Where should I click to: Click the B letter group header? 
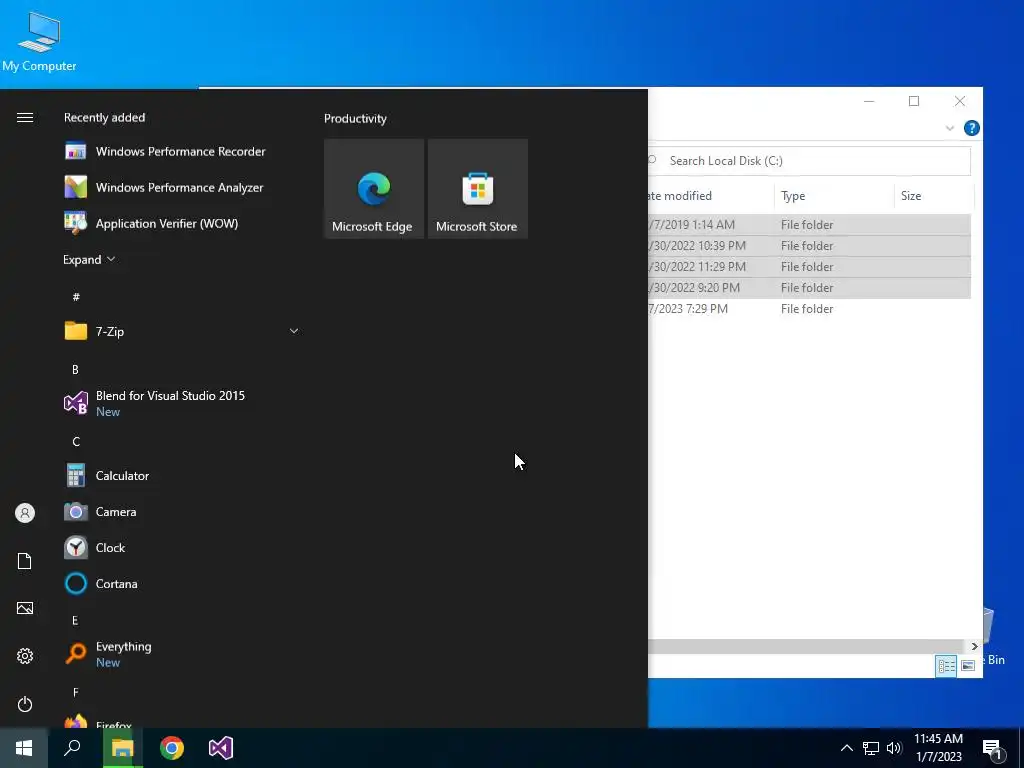point(75,370)
